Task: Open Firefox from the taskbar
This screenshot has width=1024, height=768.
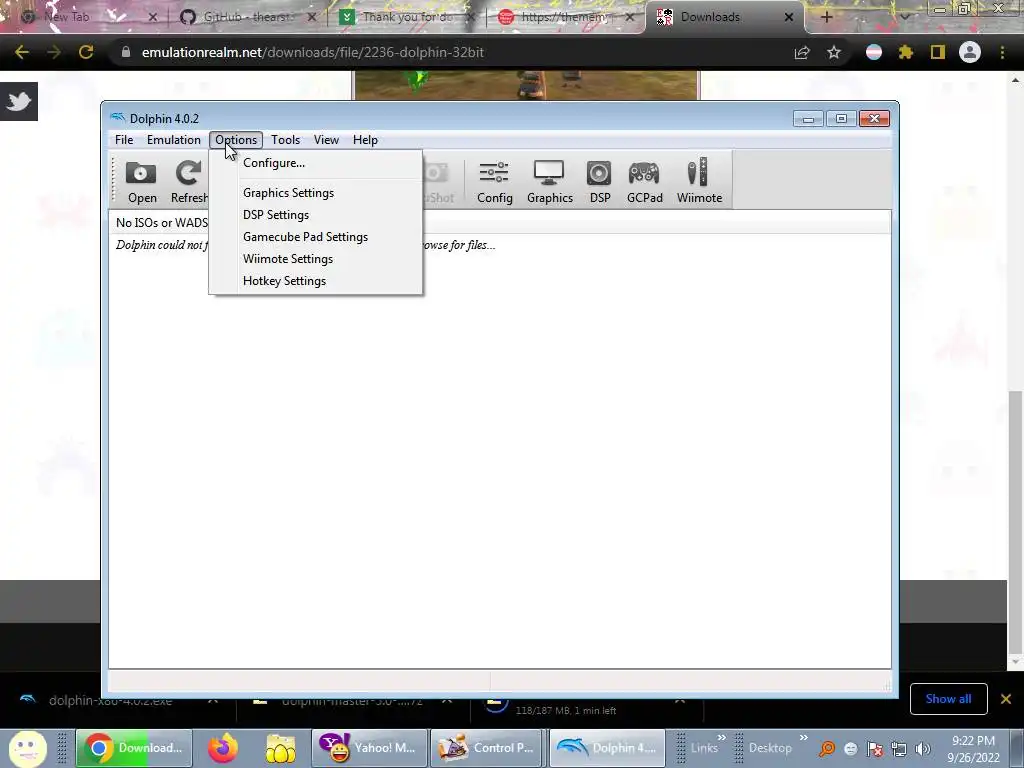Action: pyautogui.click(x=223, y=748)
